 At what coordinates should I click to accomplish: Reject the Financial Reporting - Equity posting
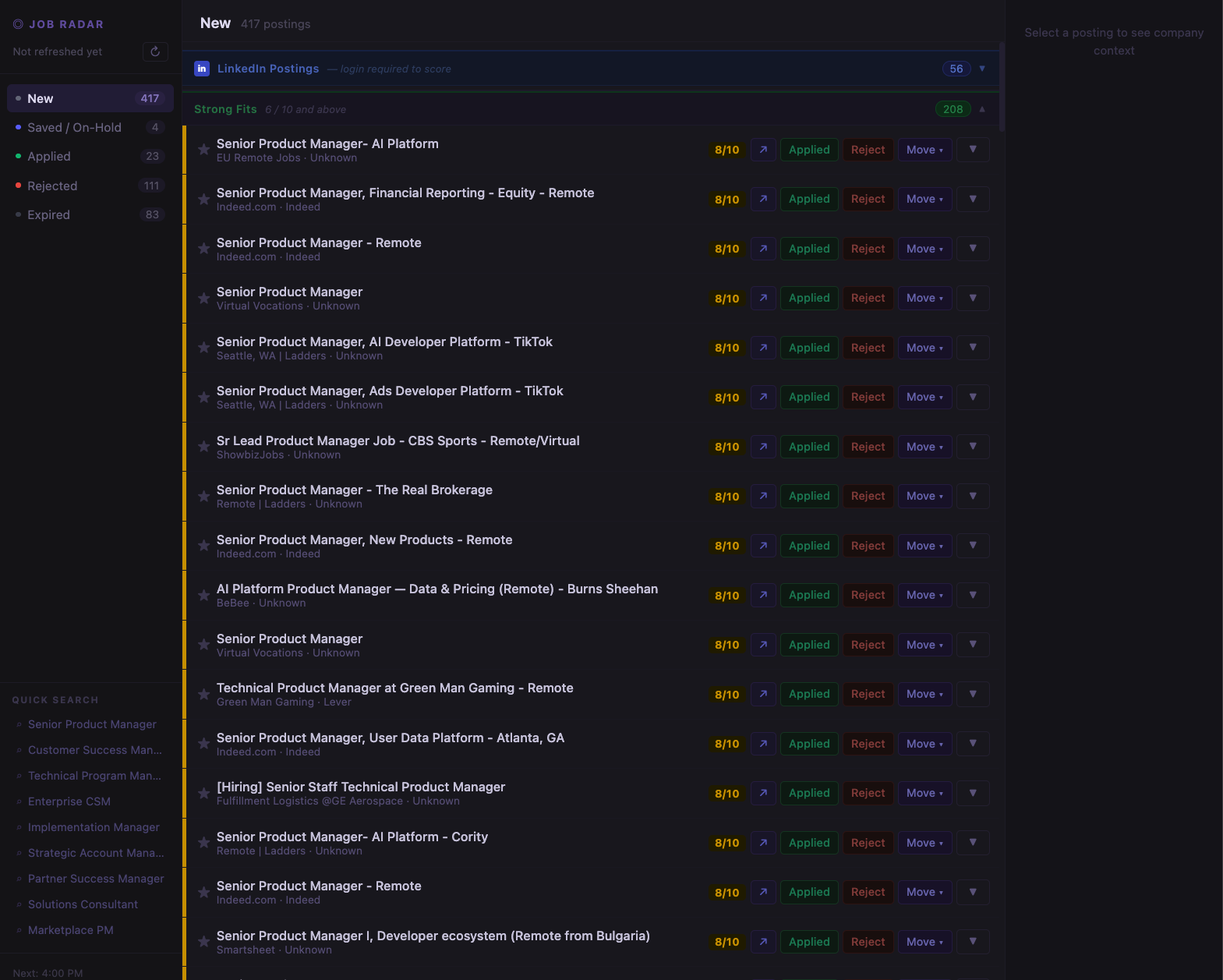(868, 199)
